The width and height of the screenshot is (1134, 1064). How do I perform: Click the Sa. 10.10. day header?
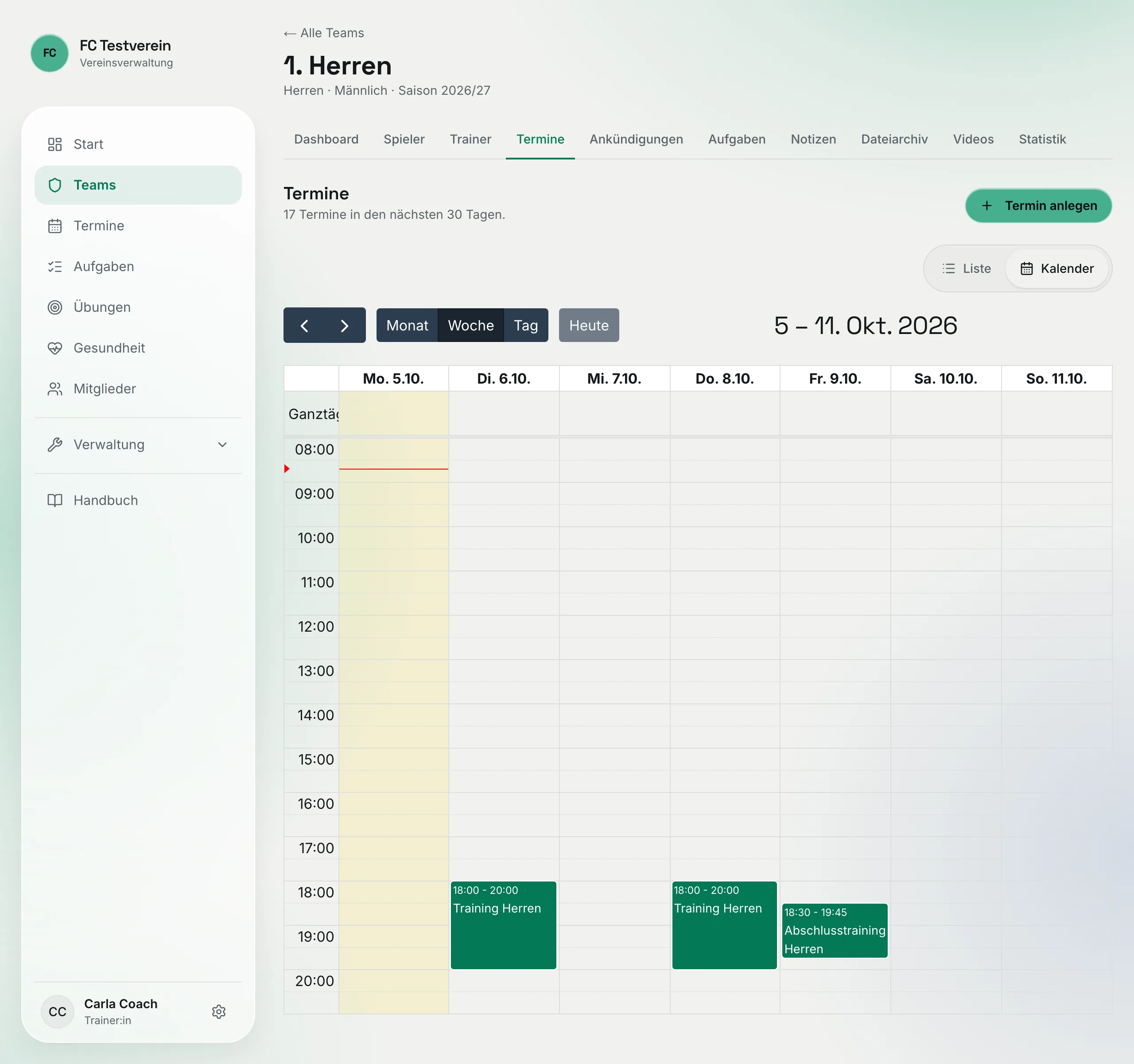pos(945,379)
